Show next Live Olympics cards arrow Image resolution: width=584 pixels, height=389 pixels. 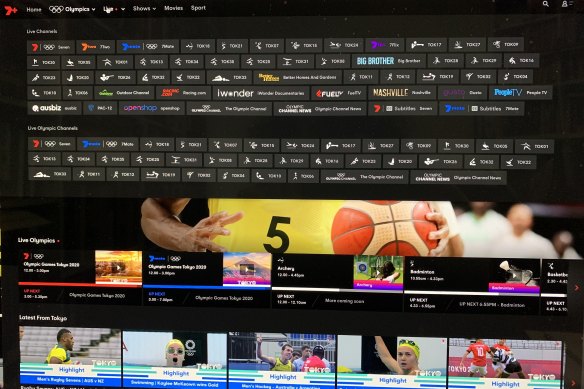(576, 288)
